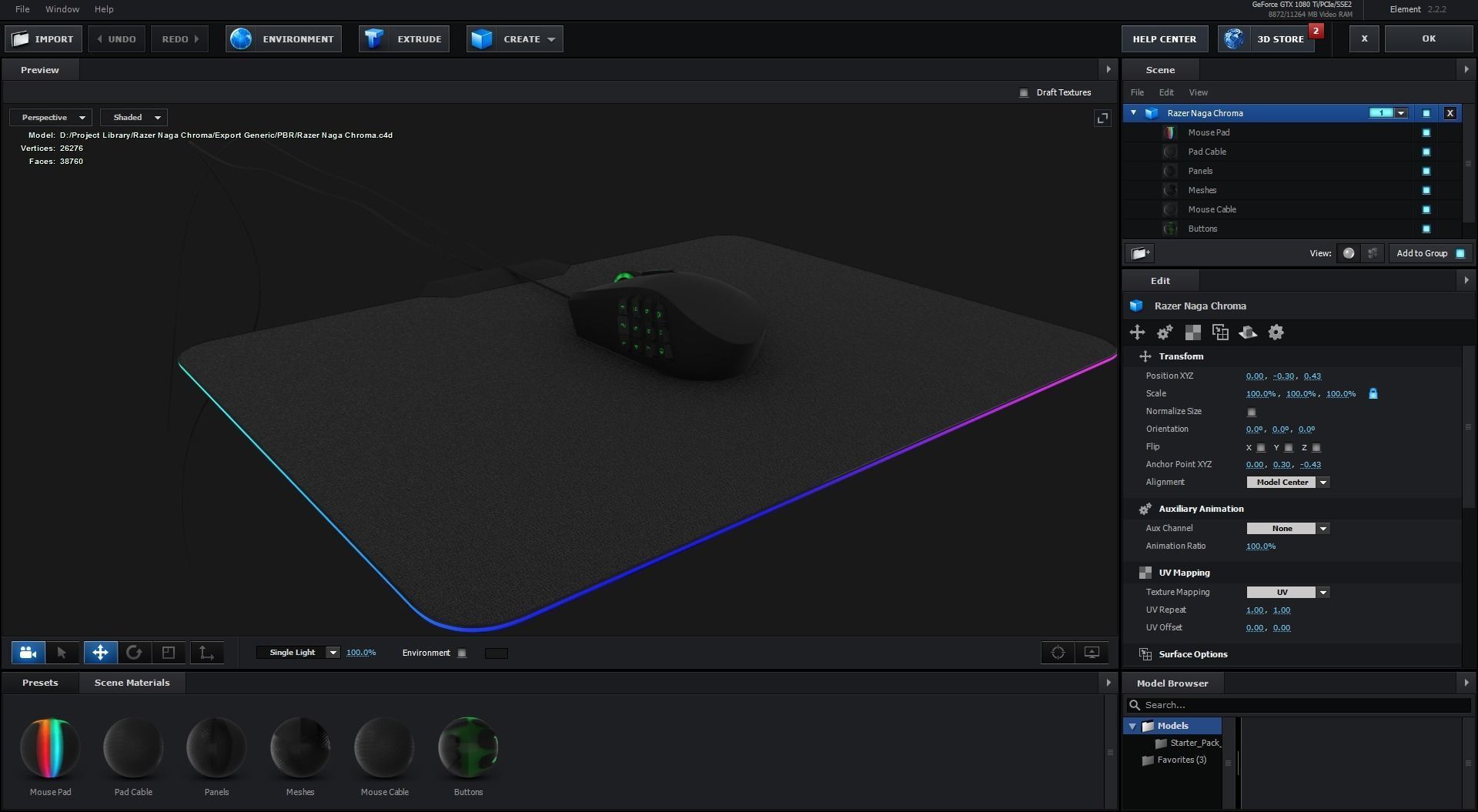This screenshot has height=812, width=1478.
Task: Click the Undo button
Action: (x=116, y=39)
